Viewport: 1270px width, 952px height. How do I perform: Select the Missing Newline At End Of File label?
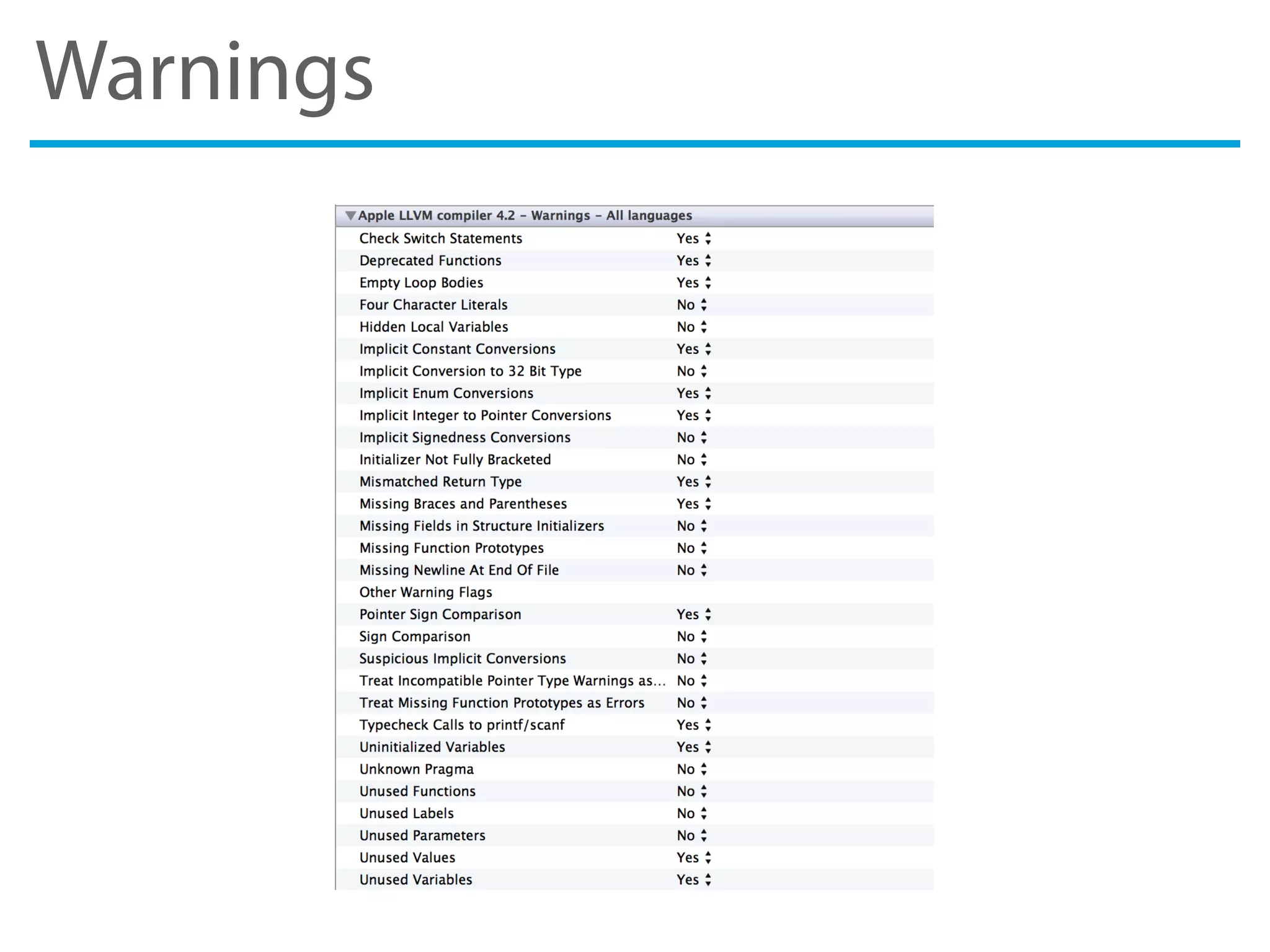point(459,570)
